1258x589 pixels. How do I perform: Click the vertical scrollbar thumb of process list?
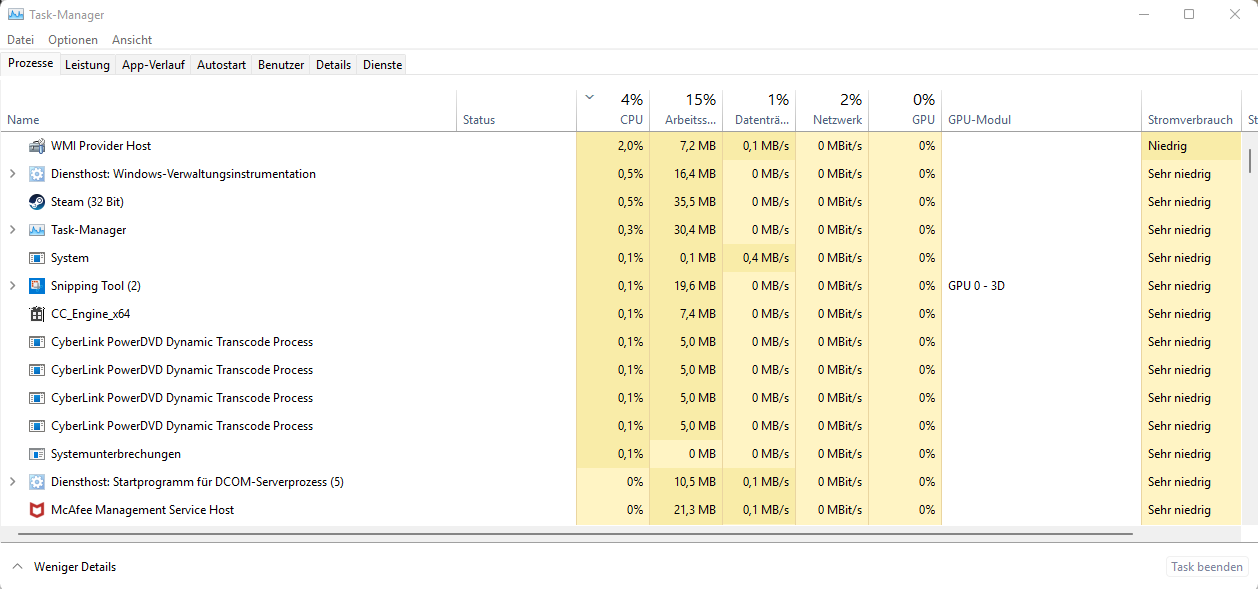point(1249,161)
